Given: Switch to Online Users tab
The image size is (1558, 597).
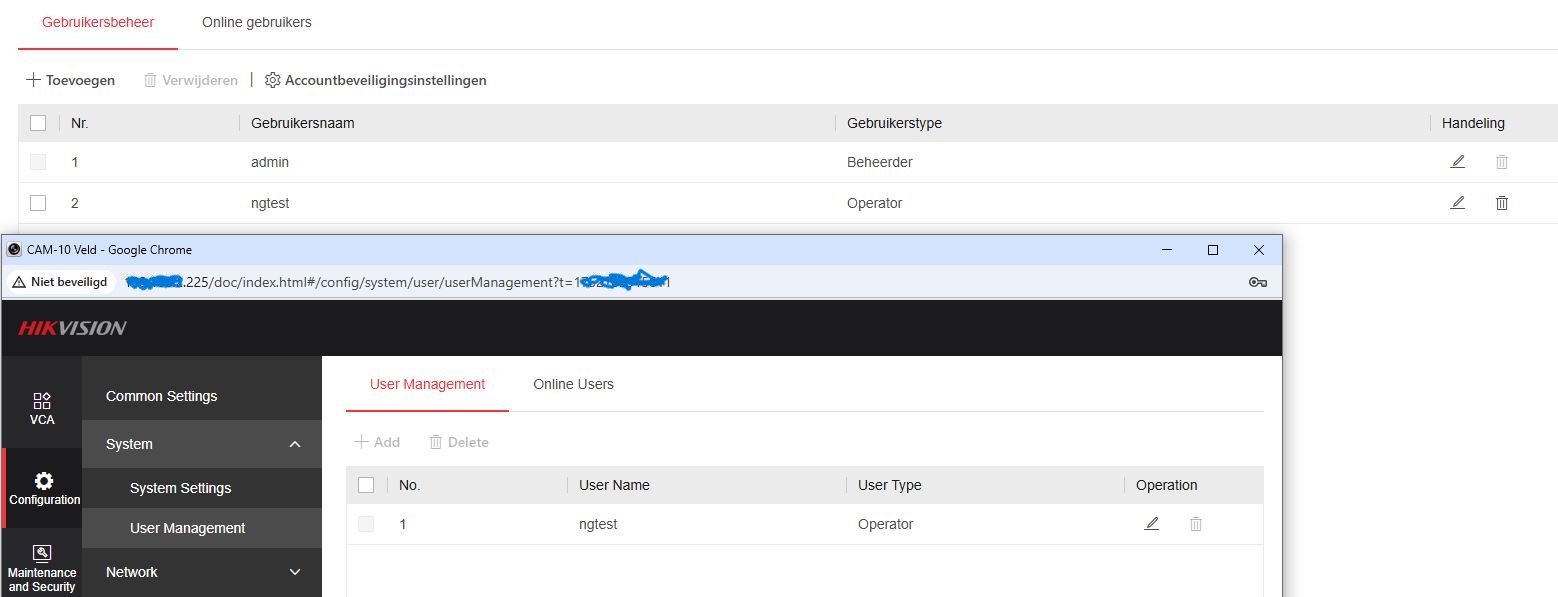Looking at the screenshot, I should point(573,384).
